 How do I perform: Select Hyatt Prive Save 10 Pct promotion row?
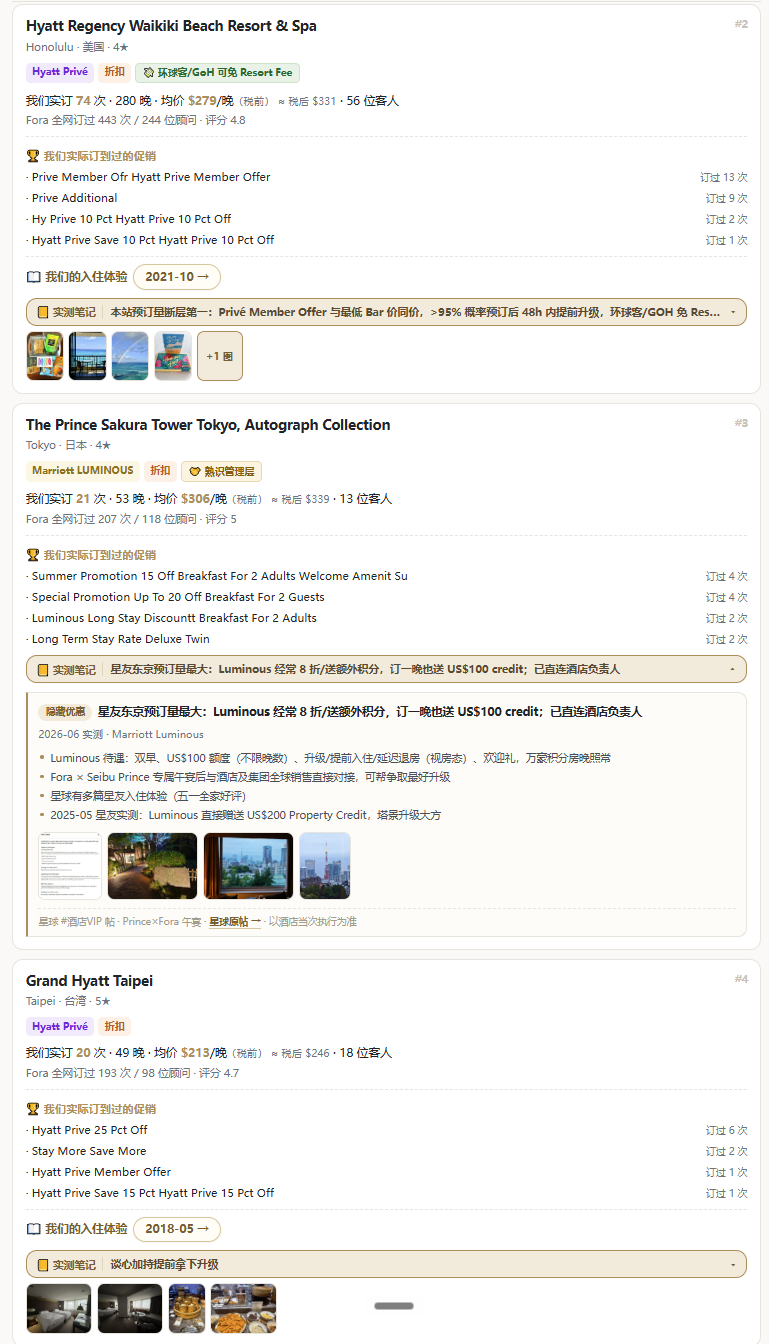click(386, 240)
